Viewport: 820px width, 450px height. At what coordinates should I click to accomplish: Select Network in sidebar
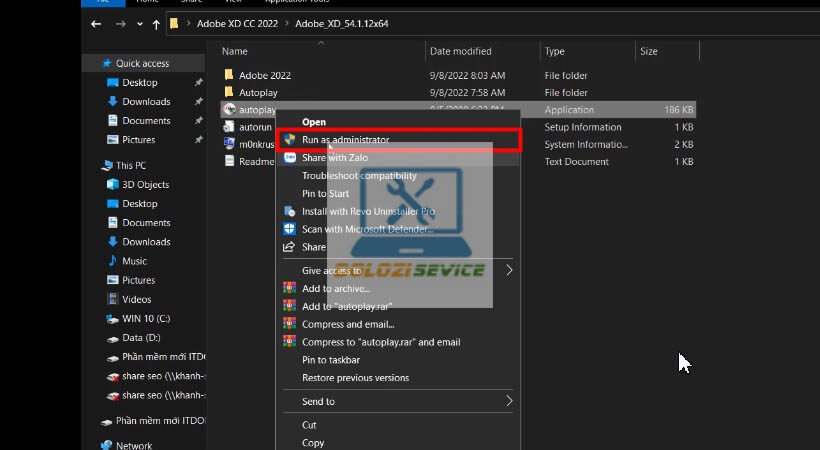(134, 445)
